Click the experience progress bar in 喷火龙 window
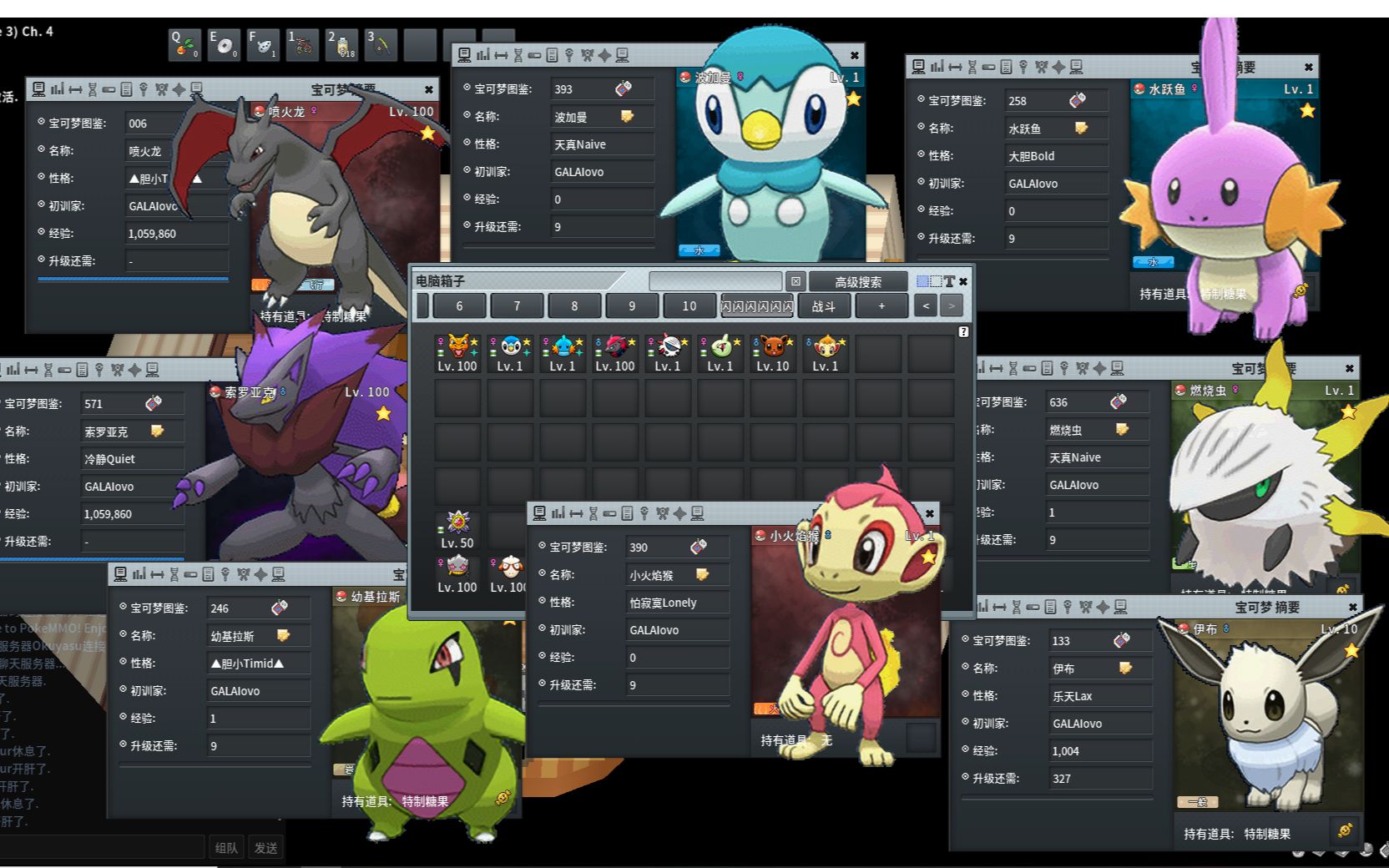Screen dimensions: 1389x868 pyautogui.click(x=134, y=280)
